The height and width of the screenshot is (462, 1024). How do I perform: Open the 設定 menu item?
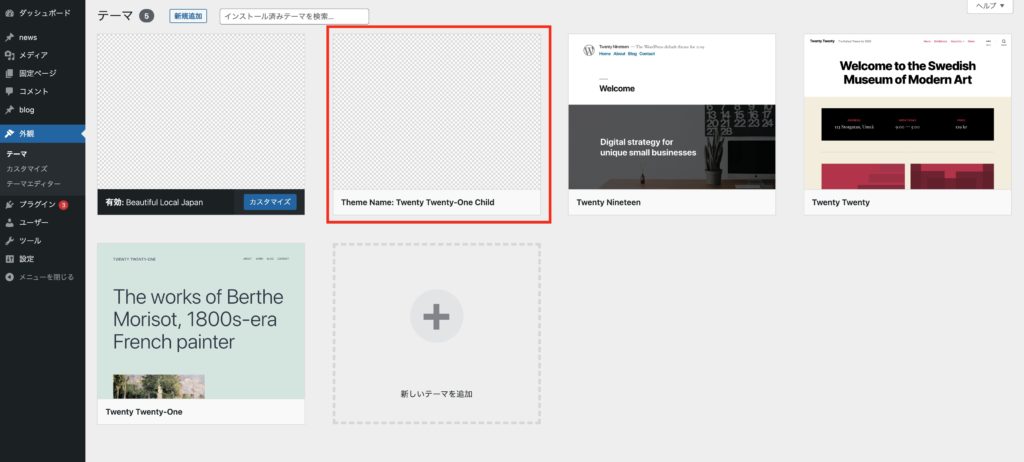click(x=42, y=259)
